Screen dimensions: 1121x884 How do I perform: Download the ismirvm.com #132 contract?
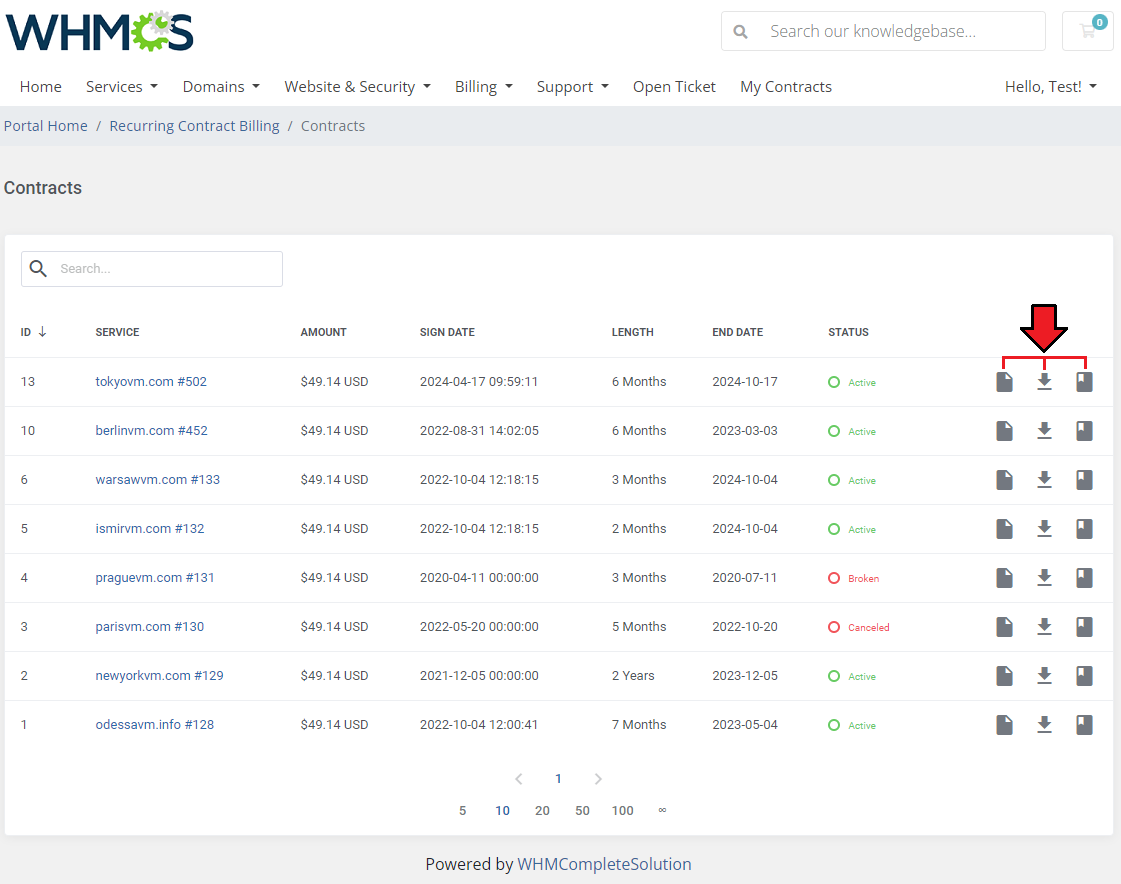(1045, 529)
